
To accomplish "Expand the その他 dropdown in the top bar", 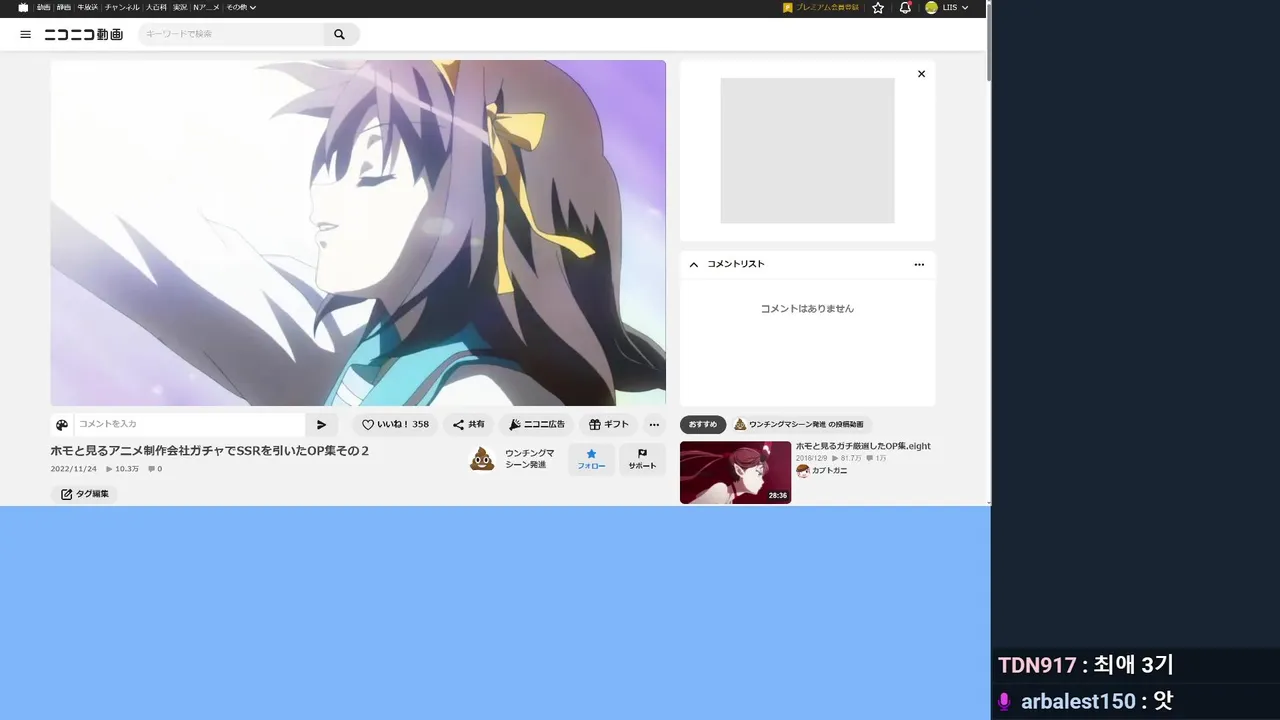I will coord(241,7).
